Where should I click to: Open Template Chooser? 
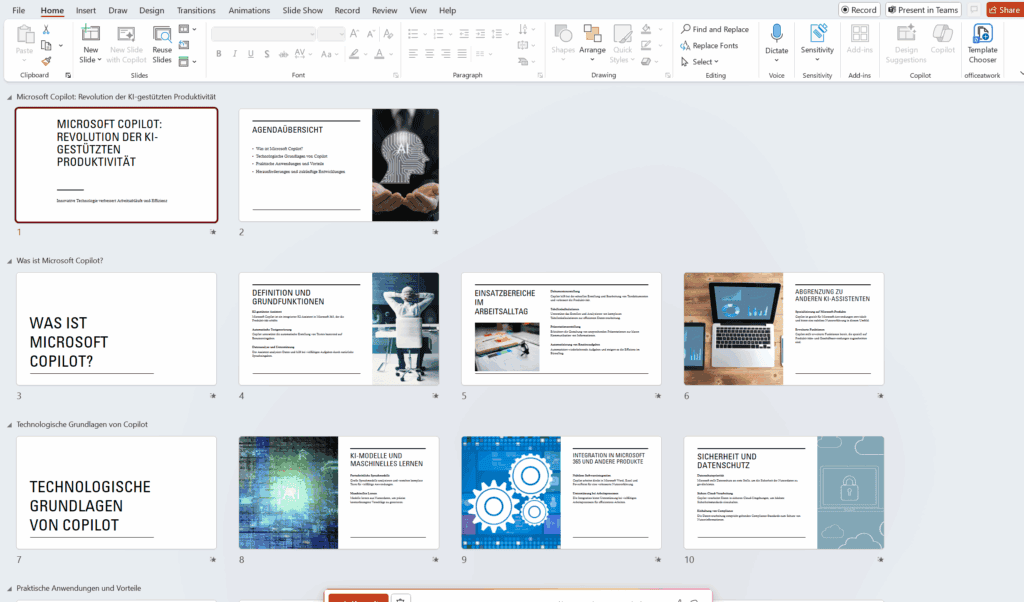pyautogui.click(x=982, y=44)
